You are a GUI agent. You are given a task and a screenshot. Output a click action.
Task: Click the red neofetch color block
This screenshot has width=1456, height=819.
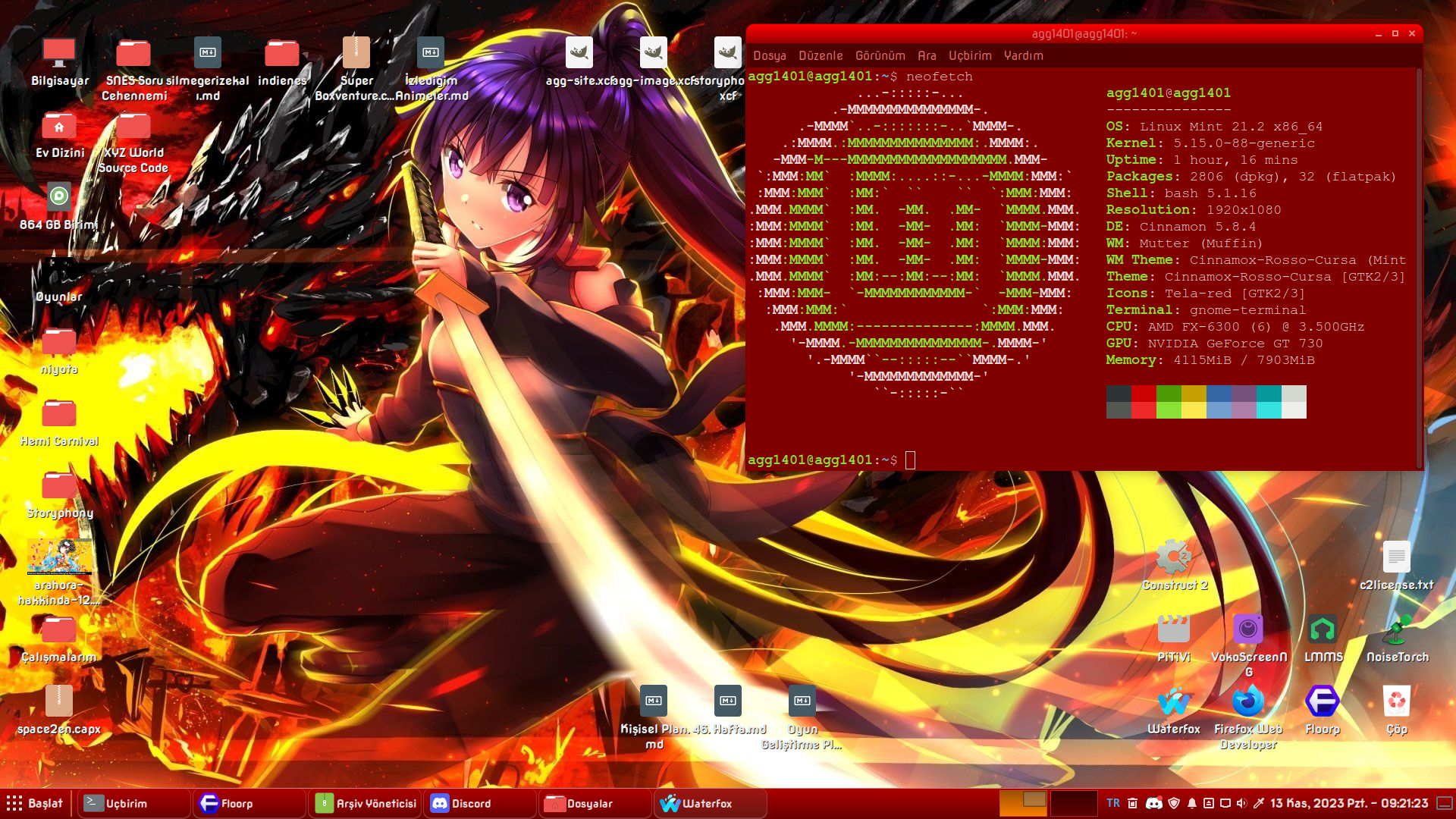point(1144,394)
